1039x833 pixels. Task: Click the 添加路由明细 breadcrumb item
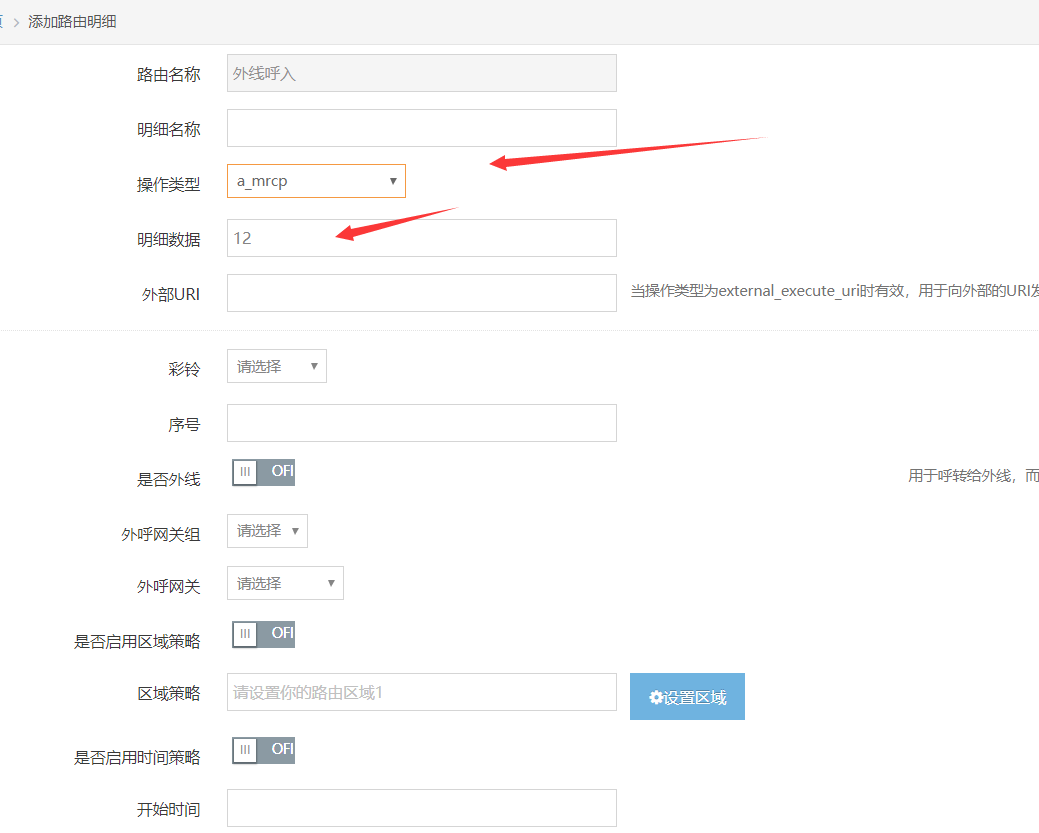pyautogui.click(x=72, y=21)
